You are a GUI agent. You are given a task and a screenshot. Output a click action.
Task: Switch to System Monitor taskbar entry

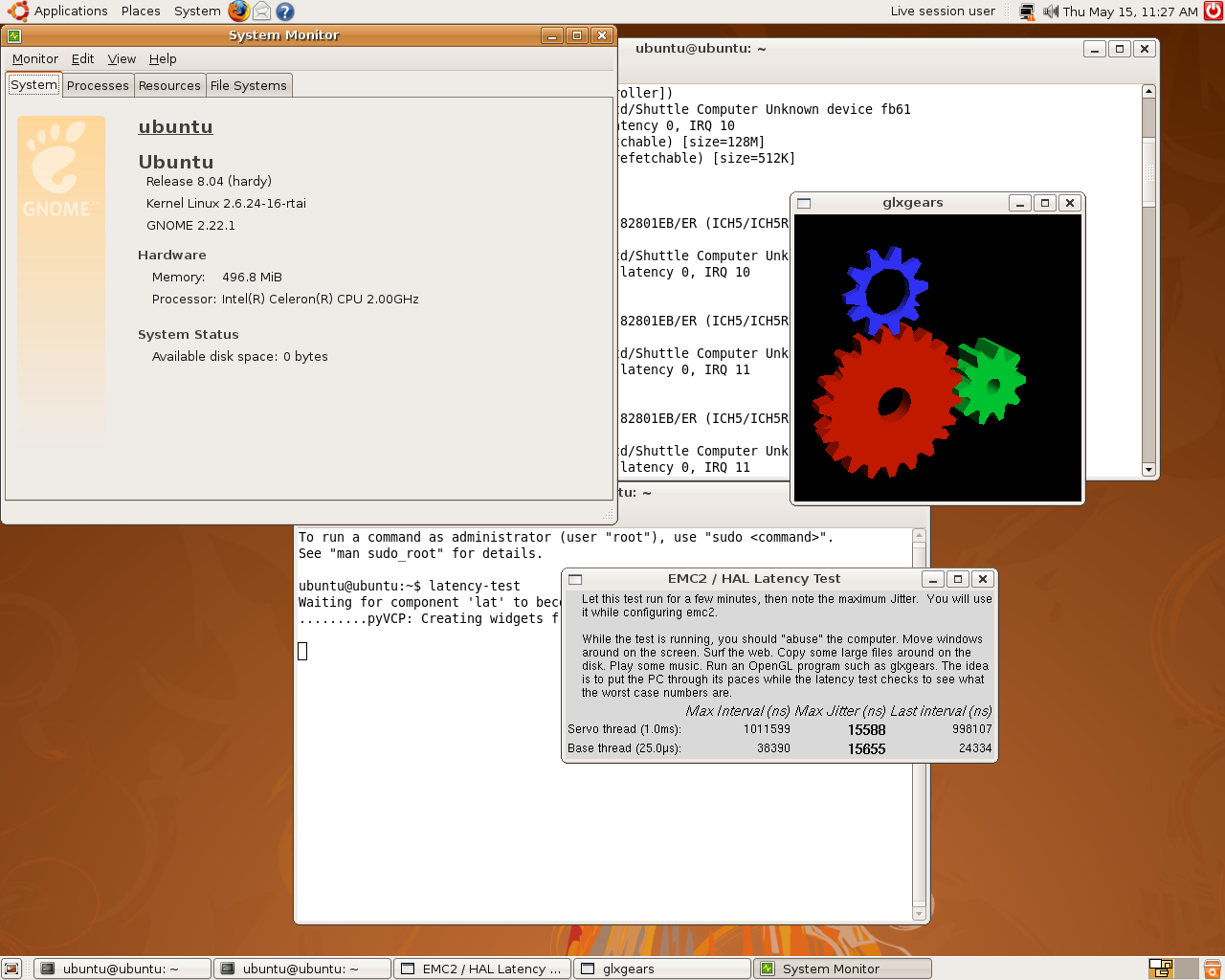click(x=842, y=969)
